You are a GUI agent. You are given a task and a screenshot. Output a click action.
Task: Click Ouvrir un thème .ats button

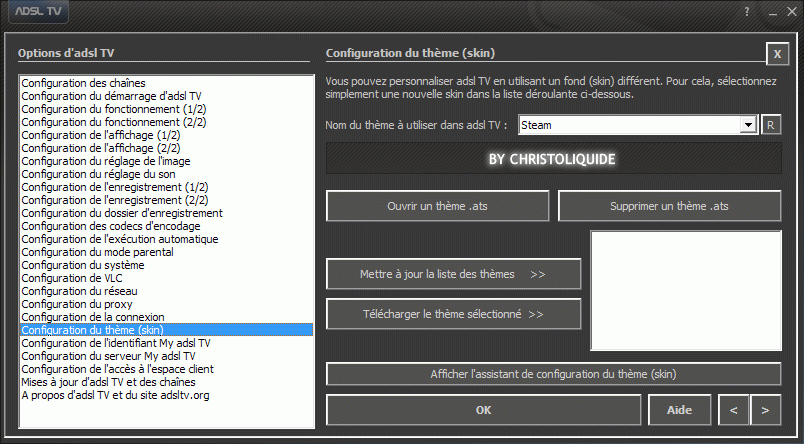tap(437, 206)
